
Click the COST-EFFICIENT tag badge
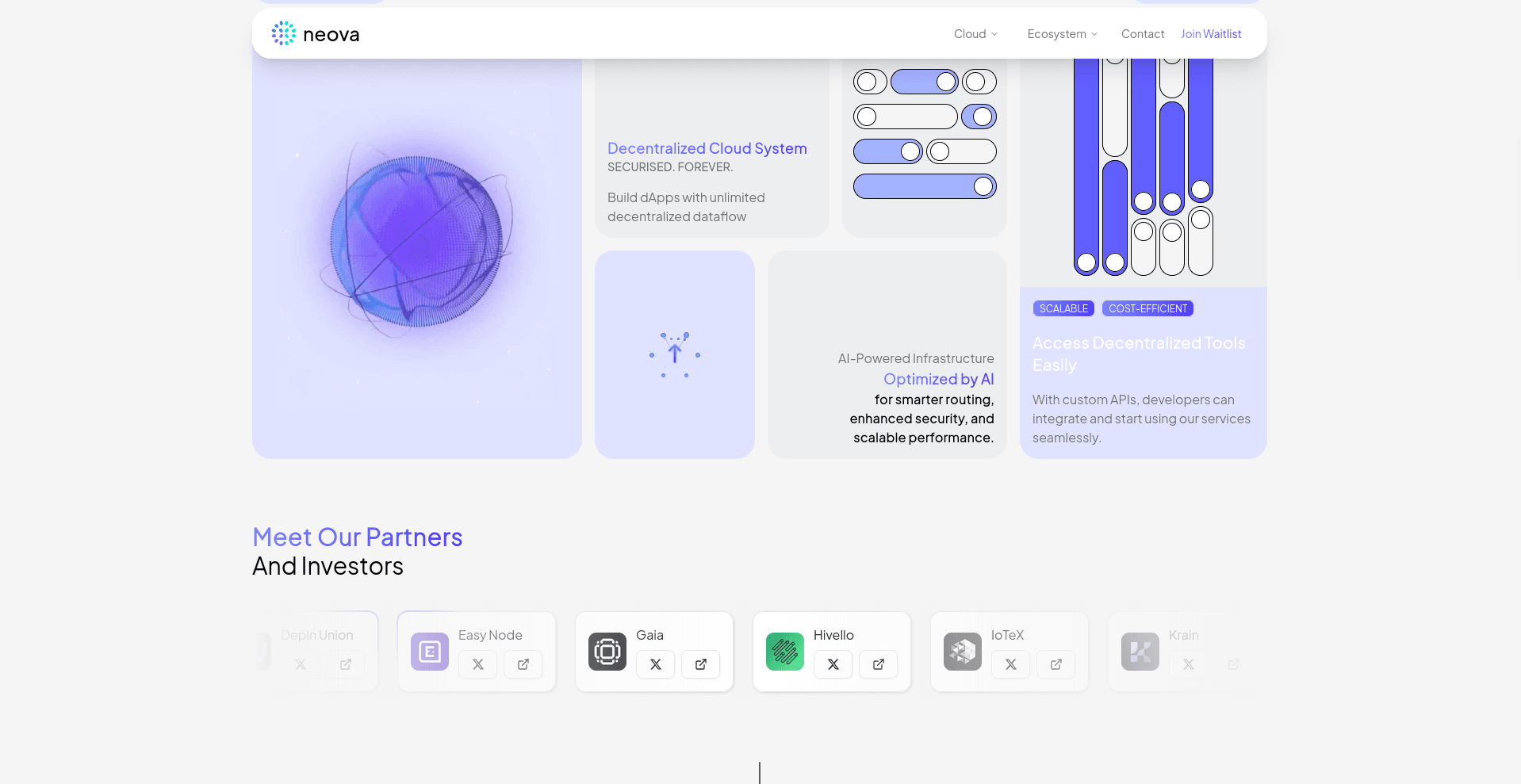(1147, 308)
